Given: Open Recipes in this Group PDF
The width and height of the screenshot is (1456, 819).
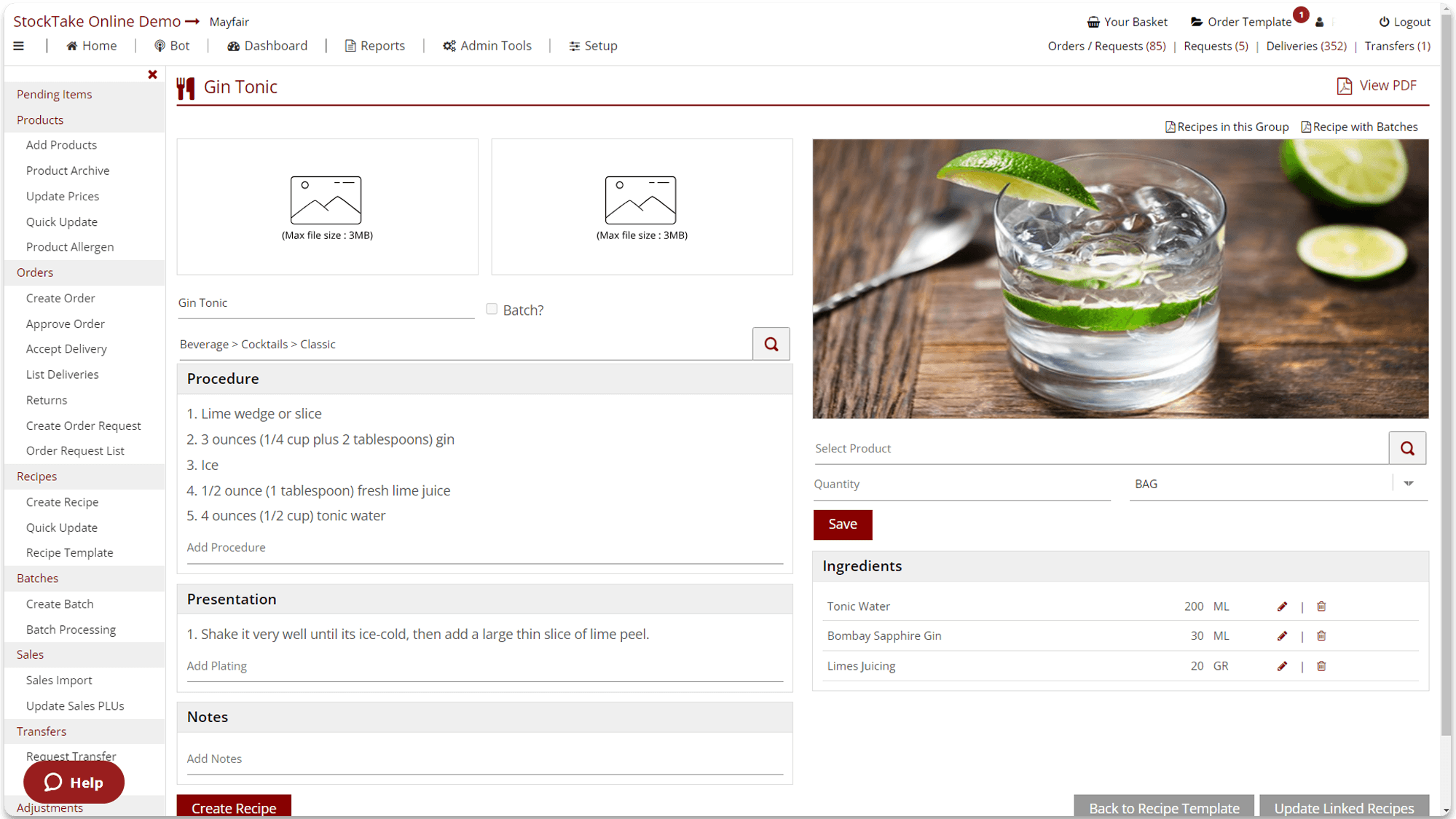Looking at the screenshot, I should [1227, 126].
